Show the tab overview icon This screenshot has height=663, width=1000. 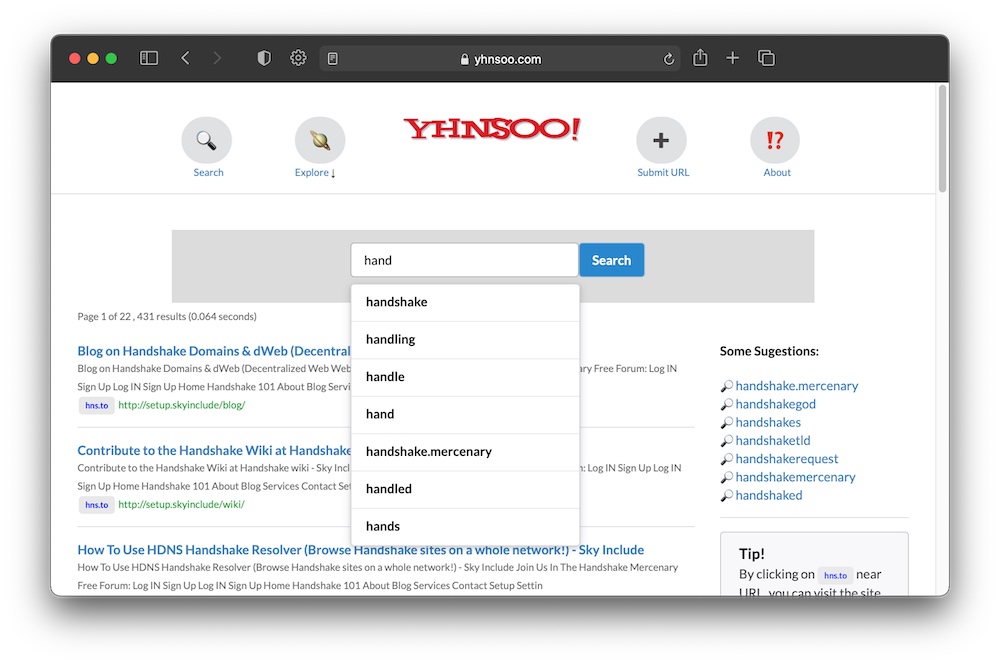tap(767, 59)
